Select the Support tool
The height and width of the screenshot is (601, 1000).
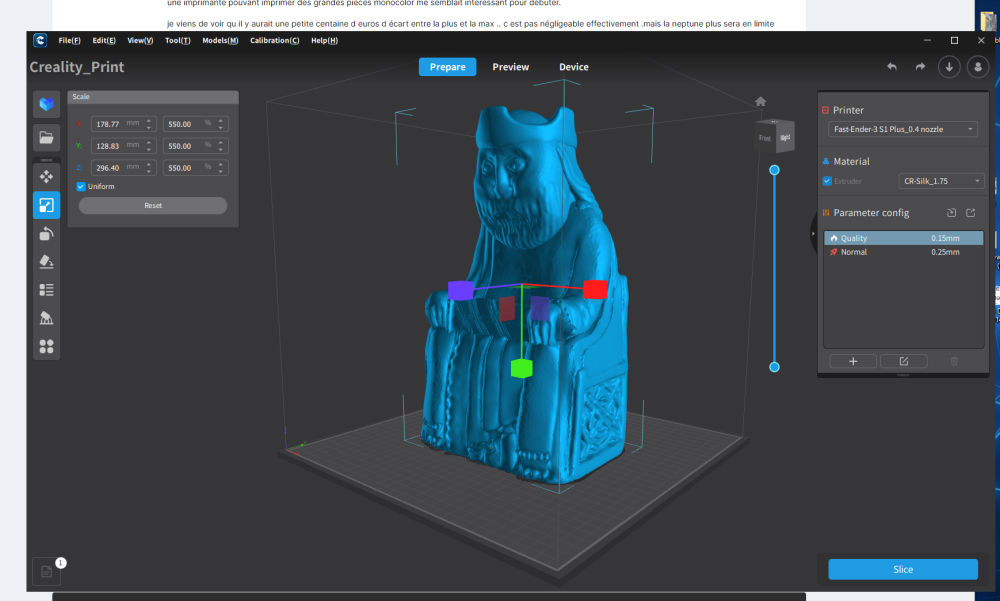point(47,318)
